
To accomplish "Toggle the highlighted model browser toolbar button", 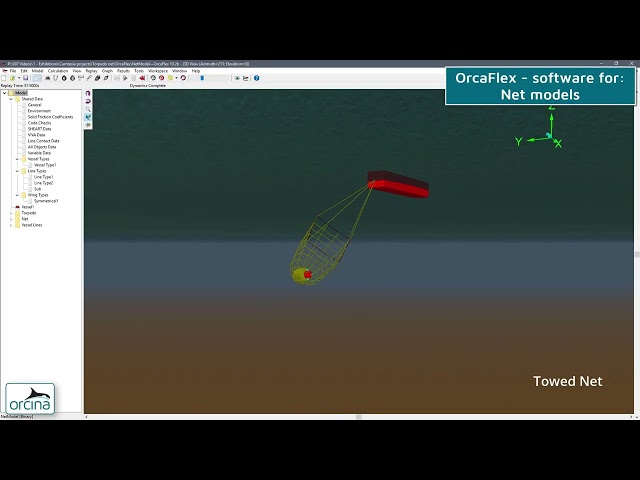I will tap(37, 78).
